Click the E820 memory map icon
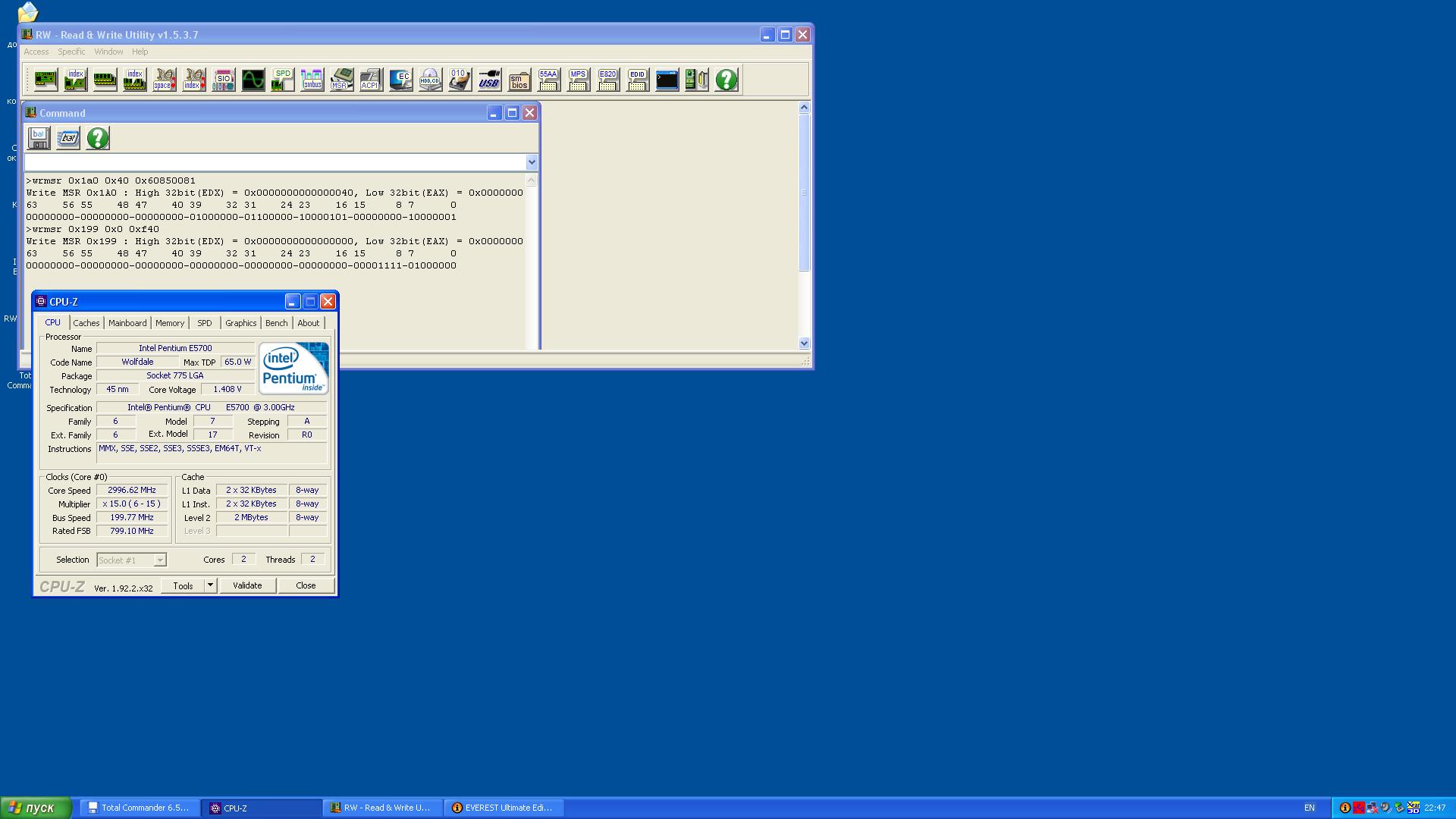 pyautogui.click(x=607, y=80)
